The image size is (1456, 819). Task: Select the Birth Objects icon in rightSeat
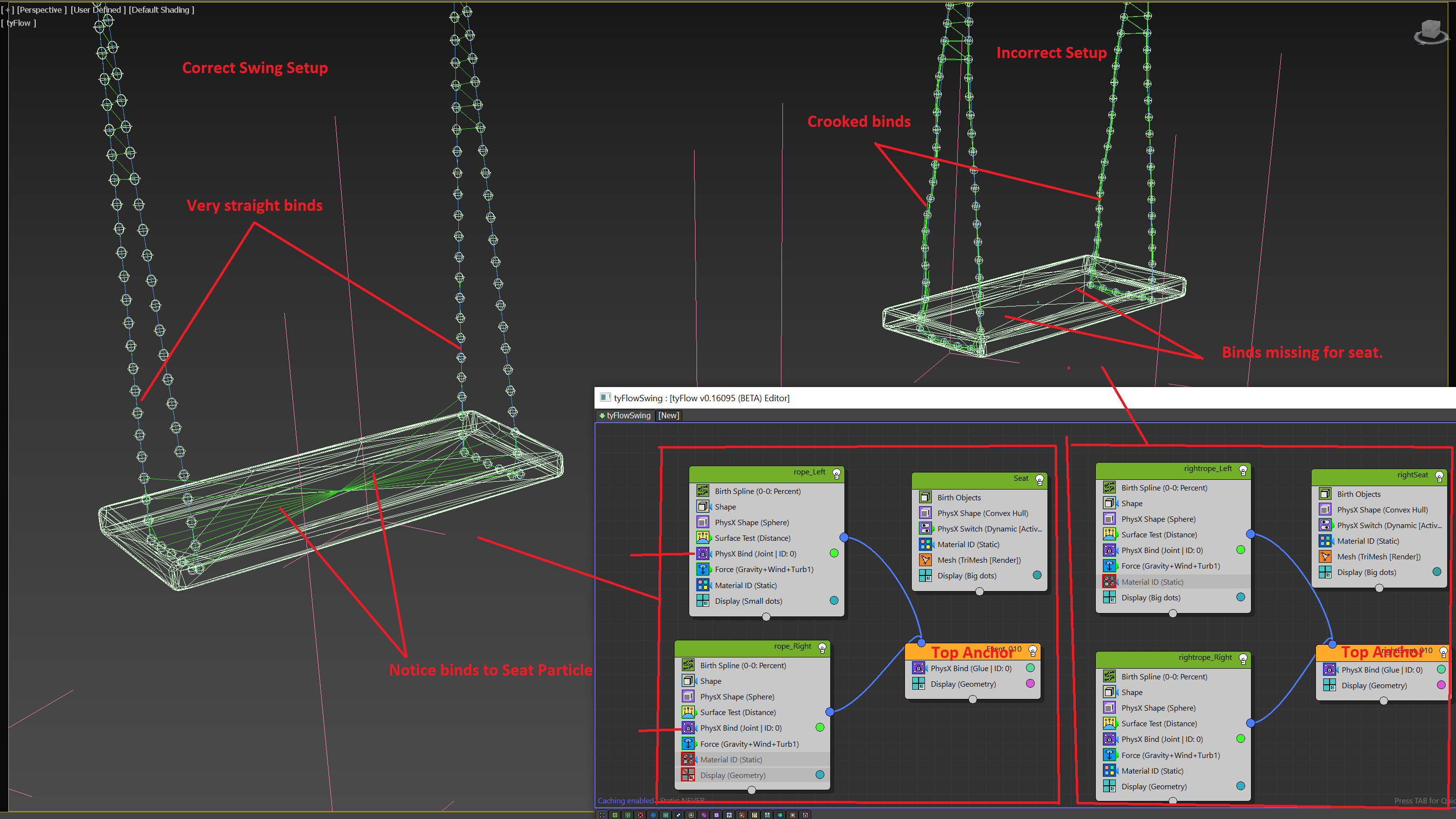1325,494
